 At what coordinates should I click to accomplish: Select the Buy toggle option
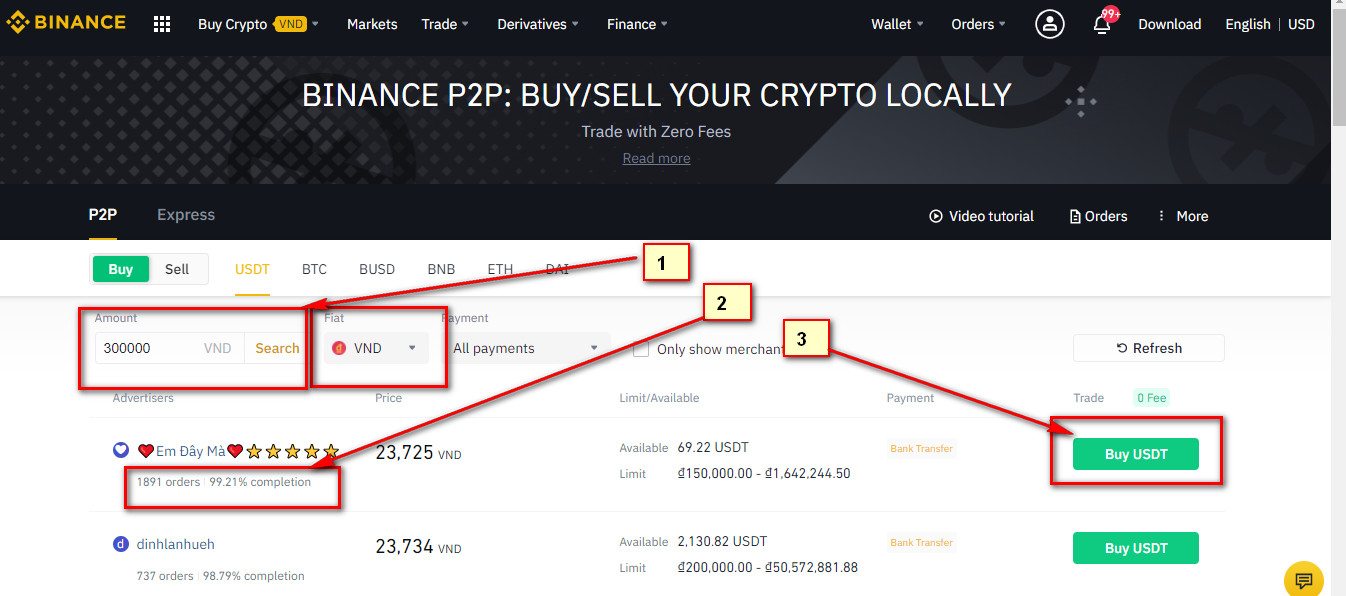pyautogui.click(x=120, y=269)
